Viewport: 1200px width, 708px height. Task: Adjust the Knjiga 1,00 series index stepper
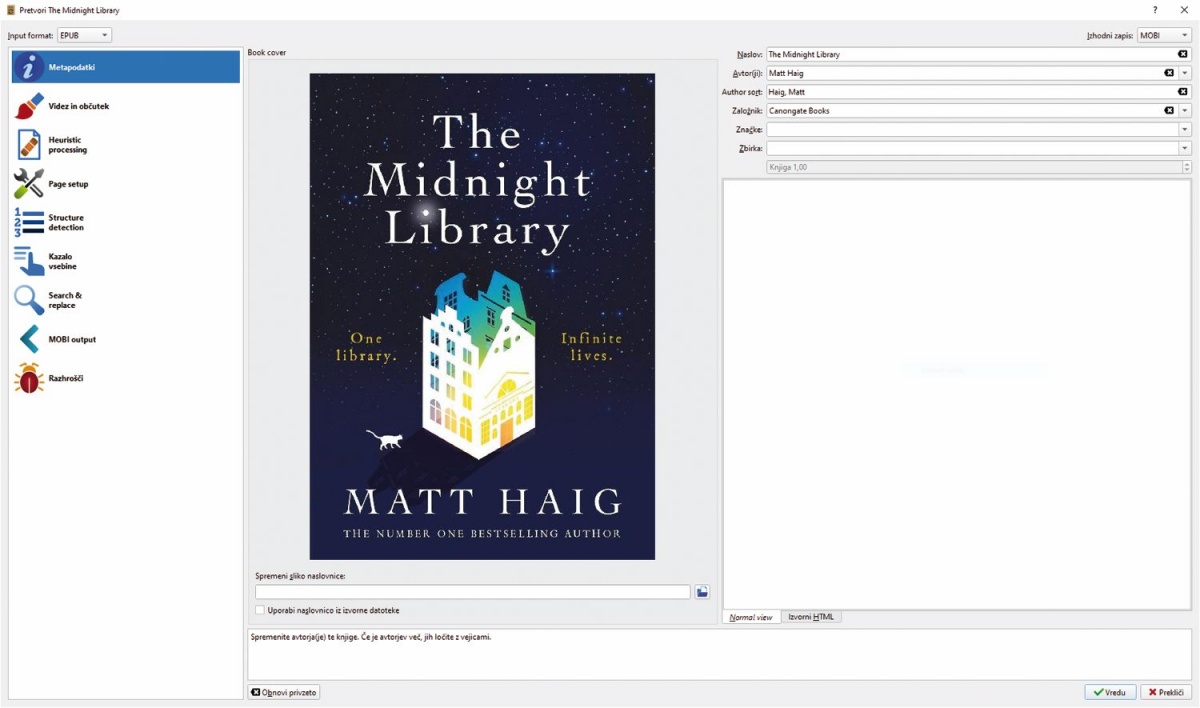(x=1187, y=167)
